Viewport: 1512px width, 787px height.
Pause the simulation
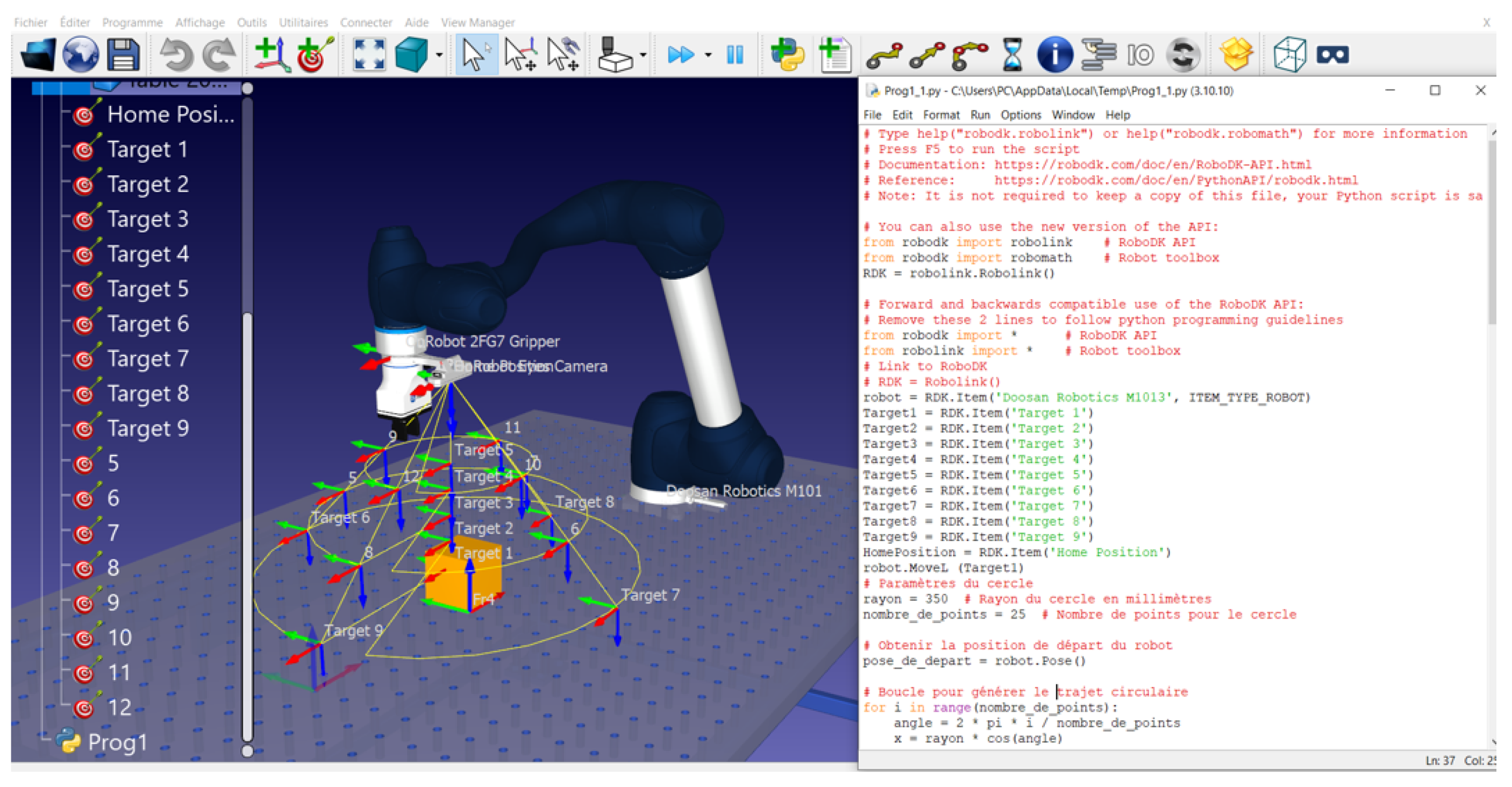[x=734, y=55]
